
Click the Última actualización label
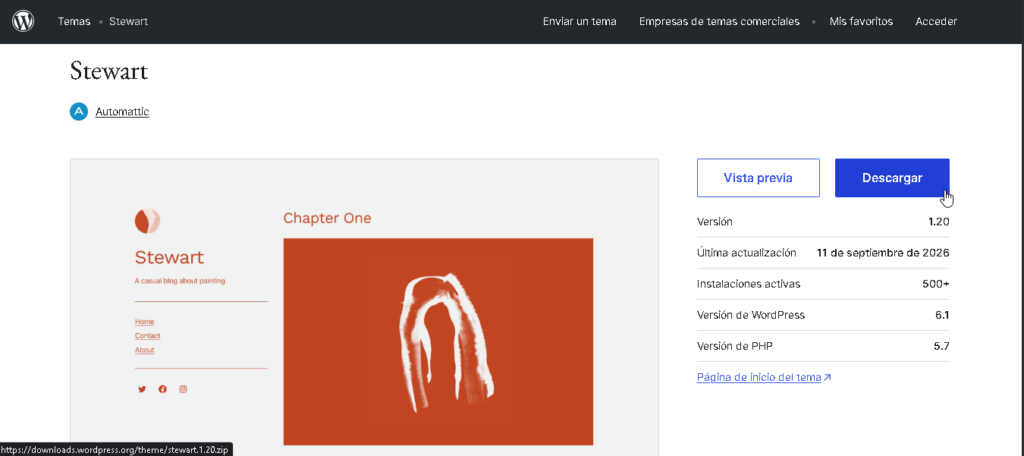[746, 253]
